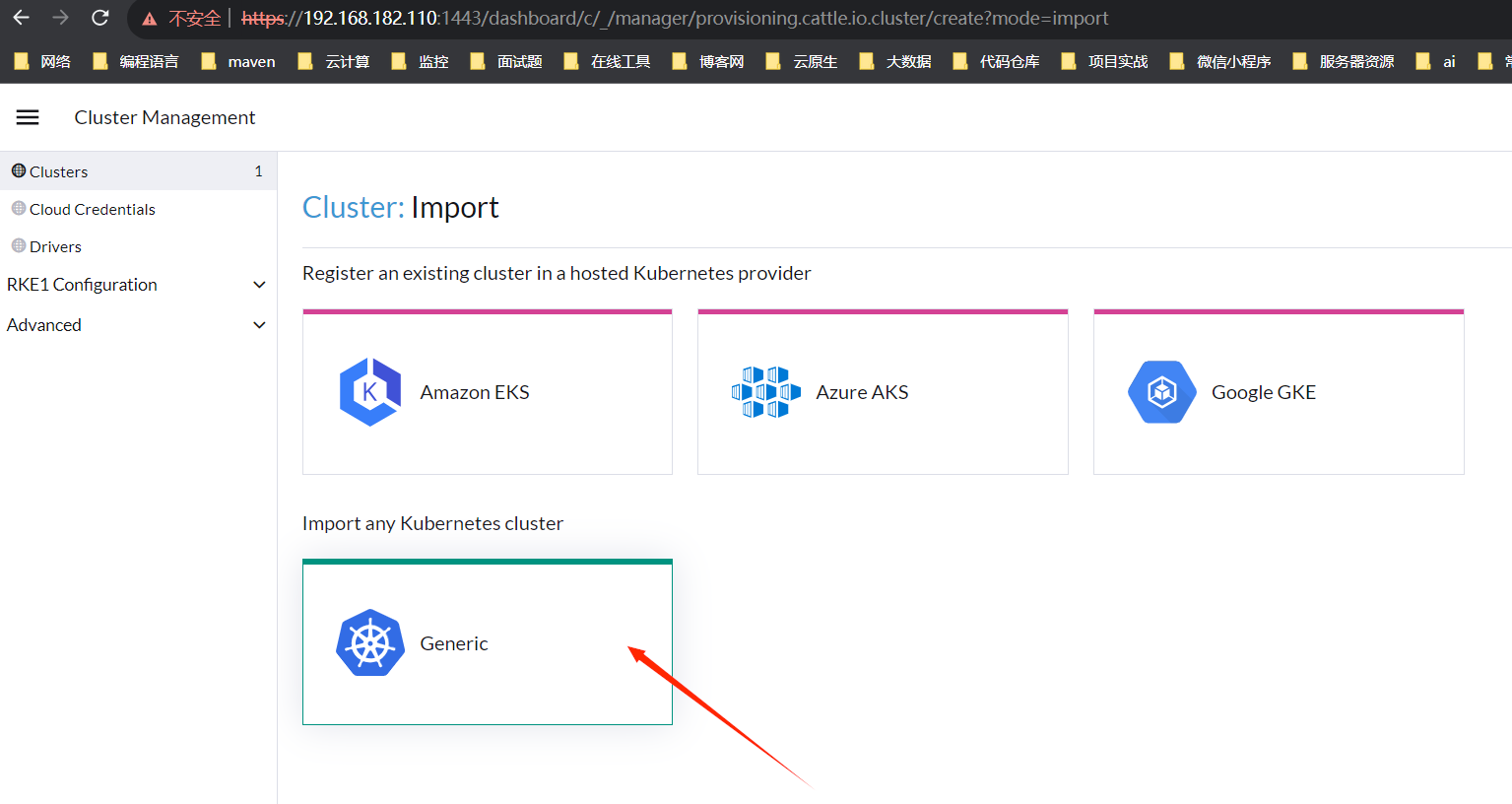Open the ai bookmark folder
This screenshot has height=804, width=1512.
1435,61
